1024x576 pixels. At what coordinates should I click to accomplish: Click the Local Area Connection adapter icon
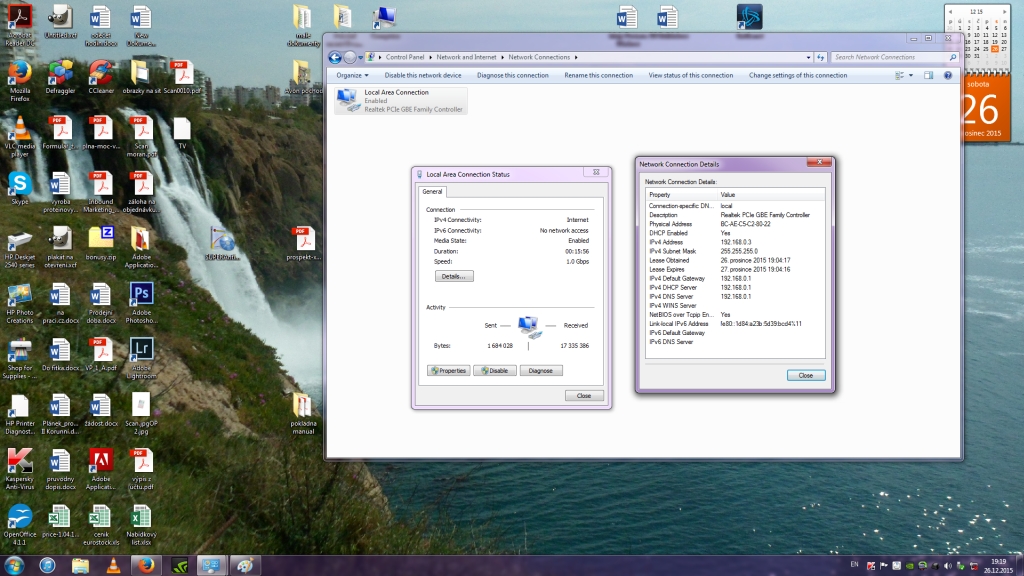click(x=349, y=100)
